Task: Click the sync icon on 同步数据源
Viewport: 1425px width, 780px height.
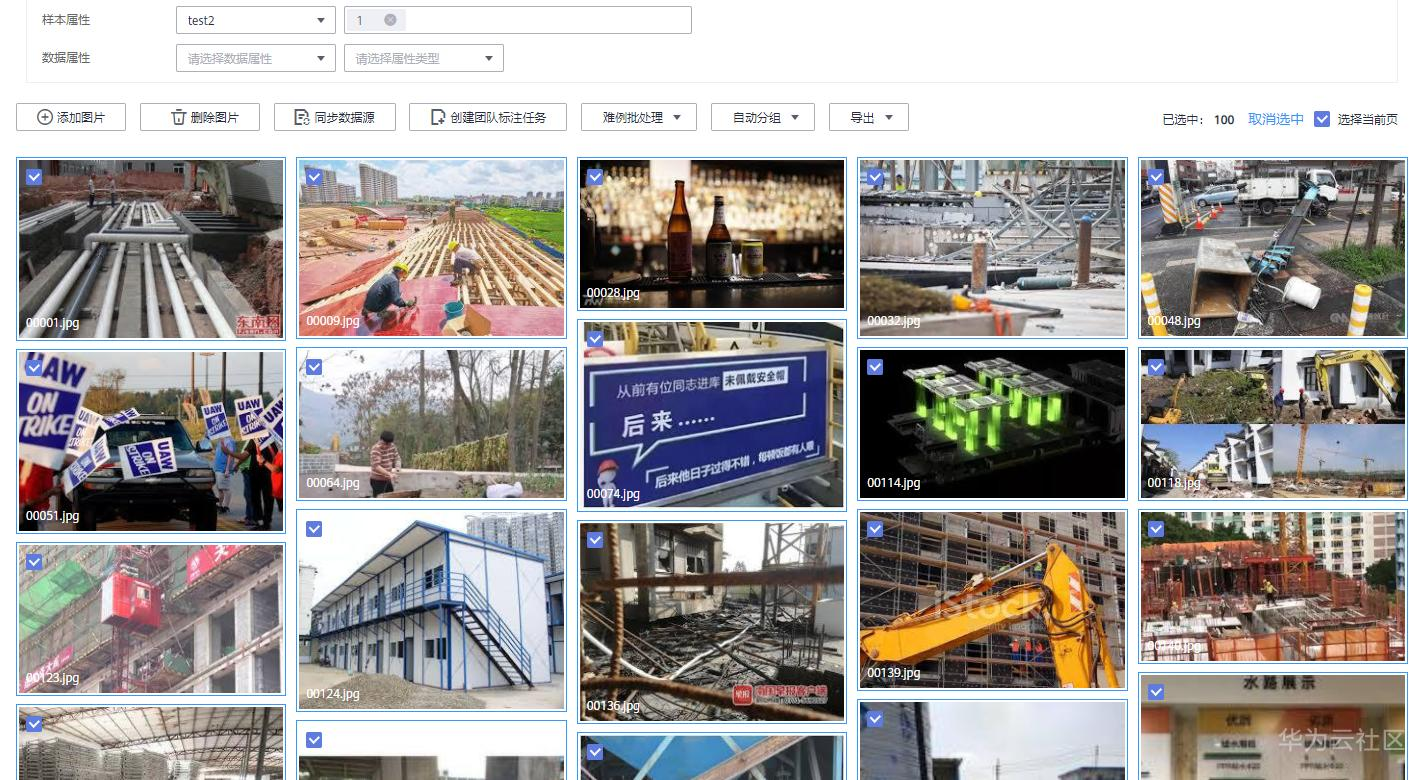Action: 302,117
